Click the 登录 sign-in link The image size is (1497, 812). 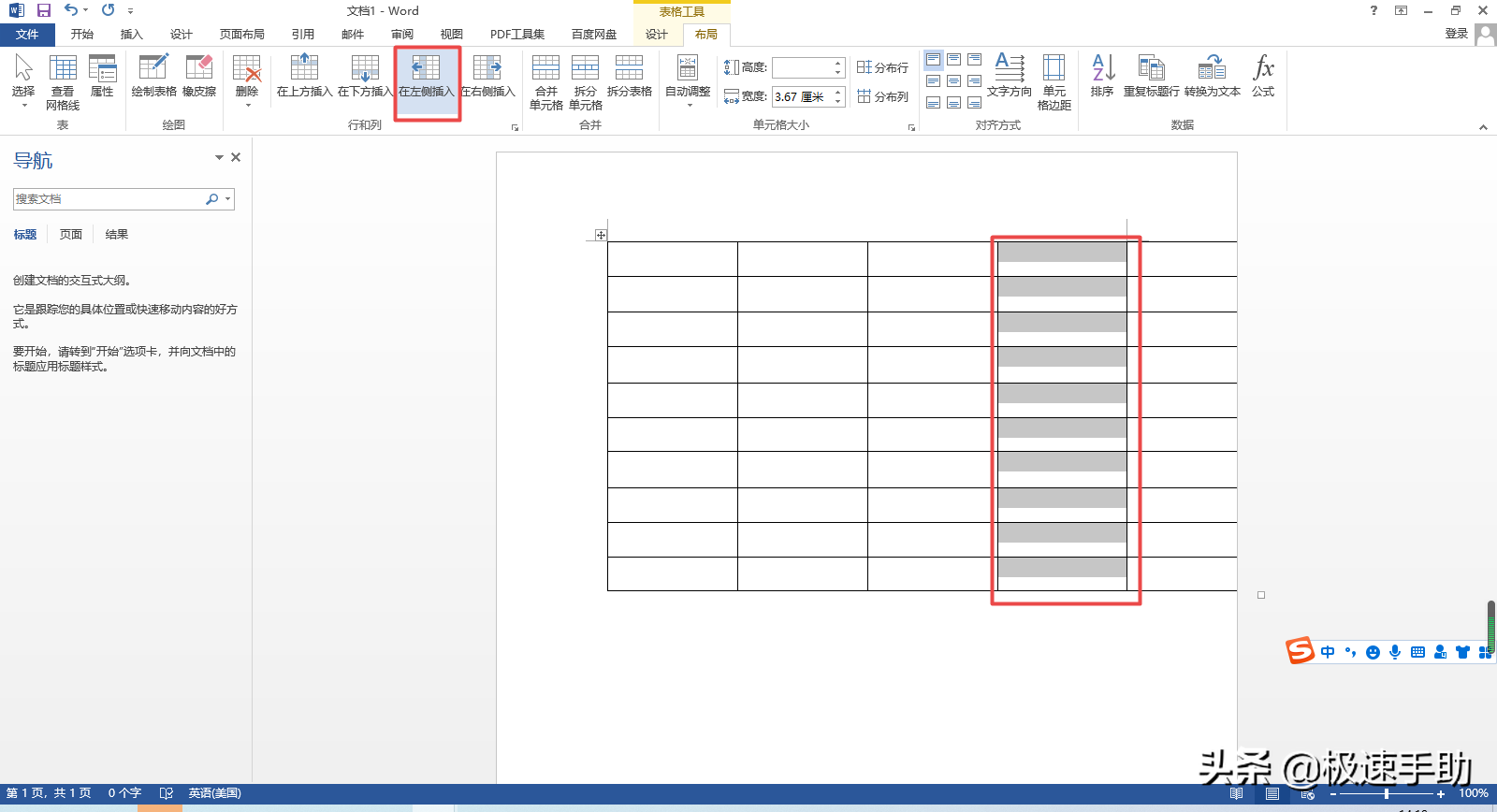tap(1456, 34)
